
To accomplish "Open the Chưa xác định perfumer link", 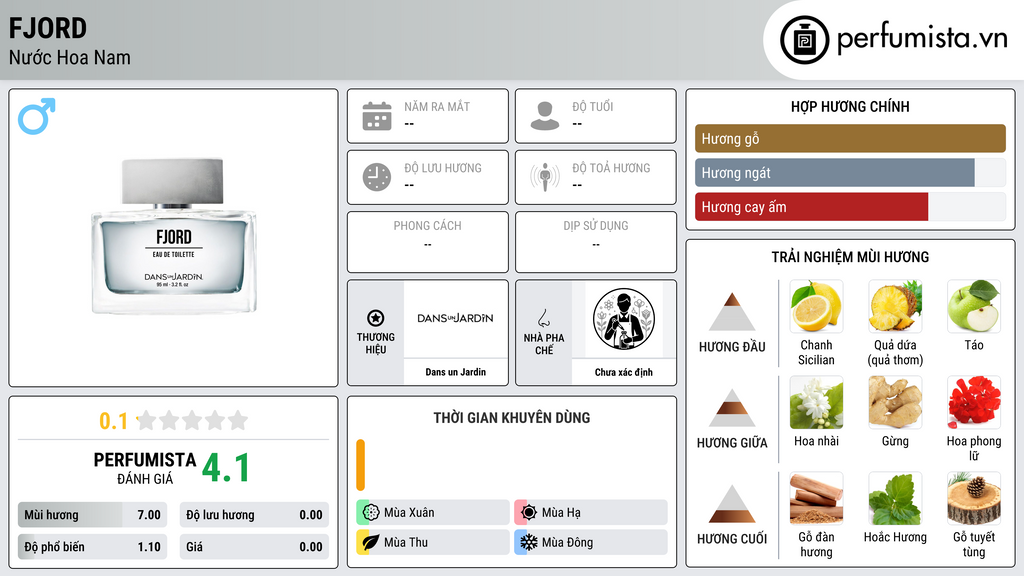I will 624,372.
